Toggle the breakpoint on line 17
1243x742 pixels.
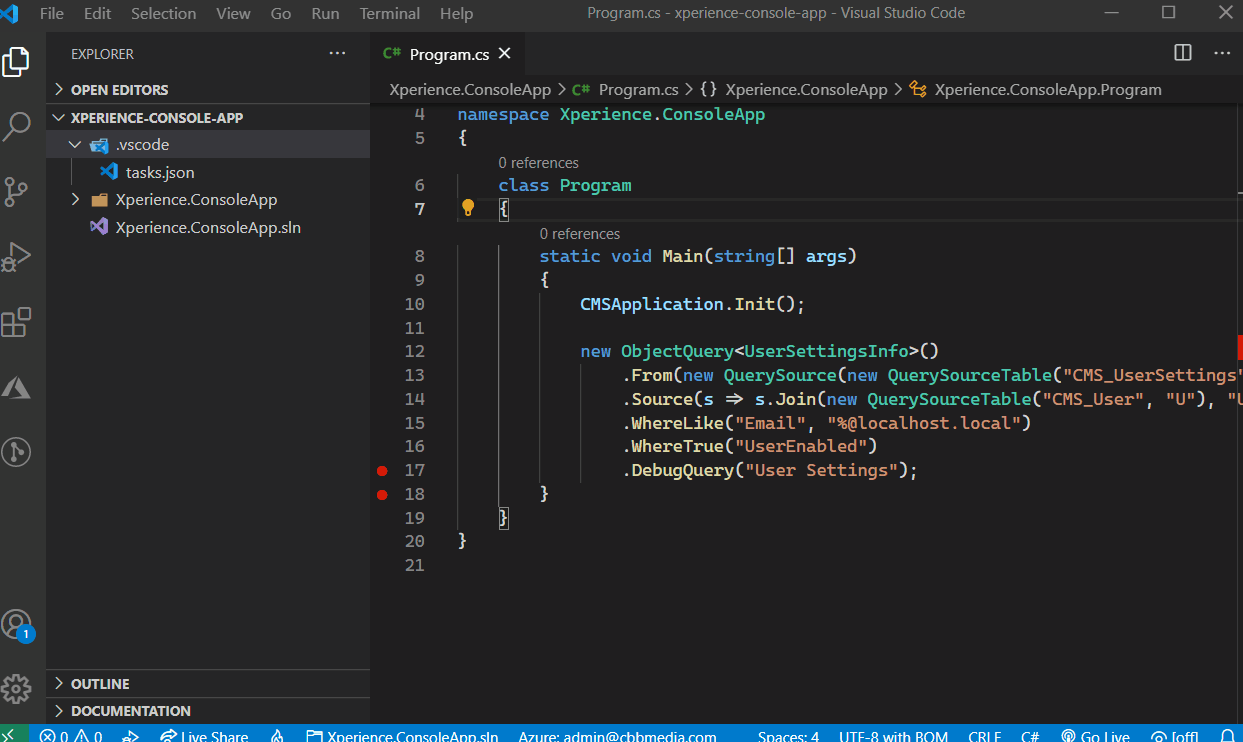pos(381,470)
